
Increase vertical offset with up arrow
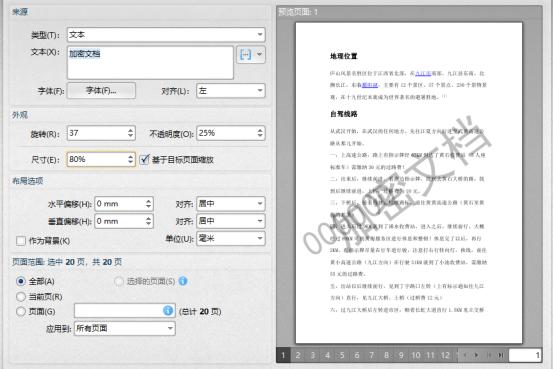[x=148, y=218]
